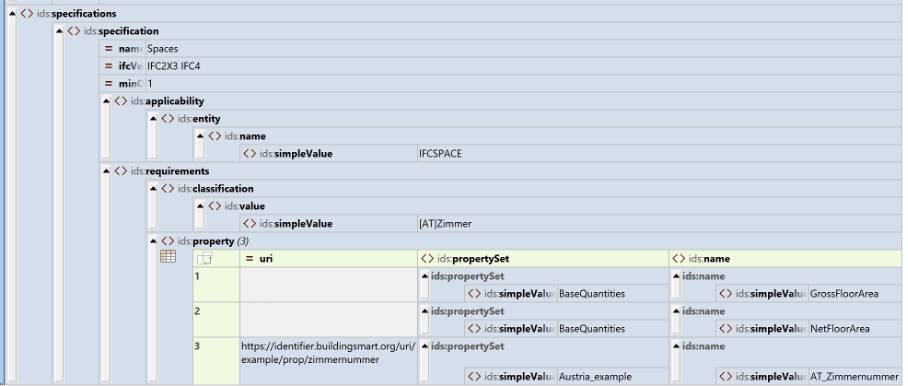Collapse ids:value under classification

click(200, 206)
